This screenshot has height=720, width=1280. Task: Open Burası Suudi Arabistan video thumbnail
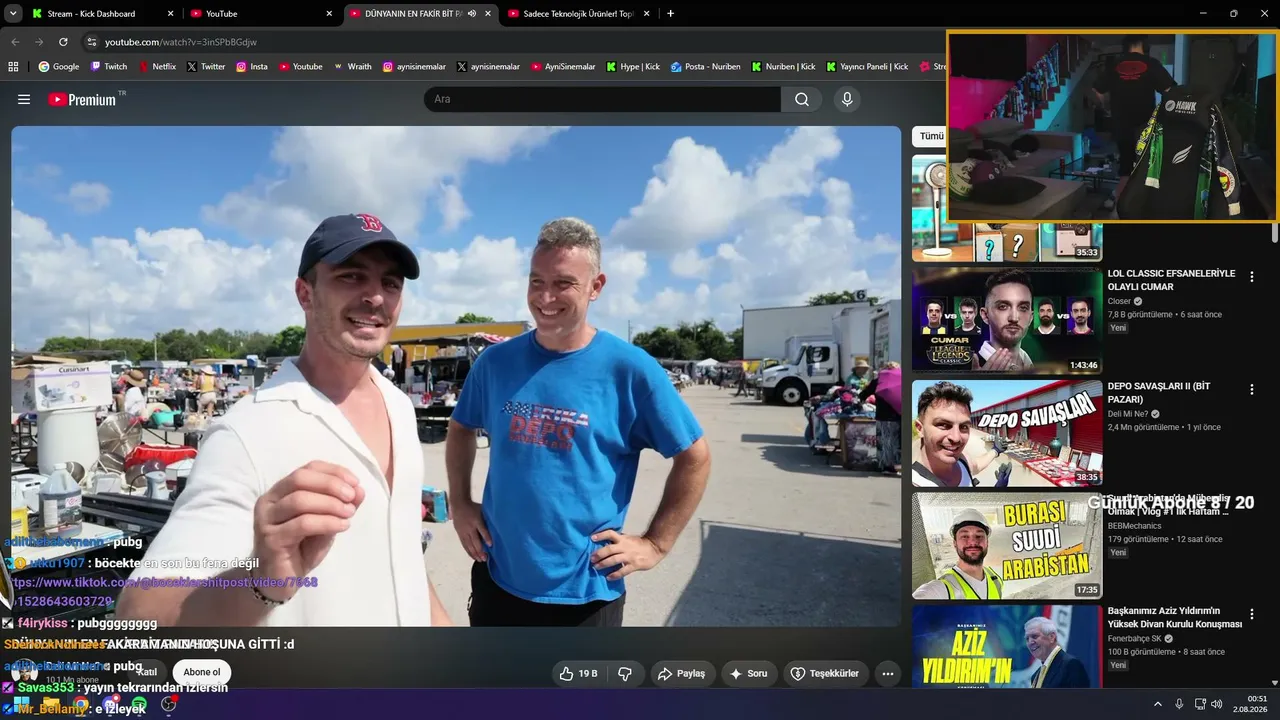1005,545
